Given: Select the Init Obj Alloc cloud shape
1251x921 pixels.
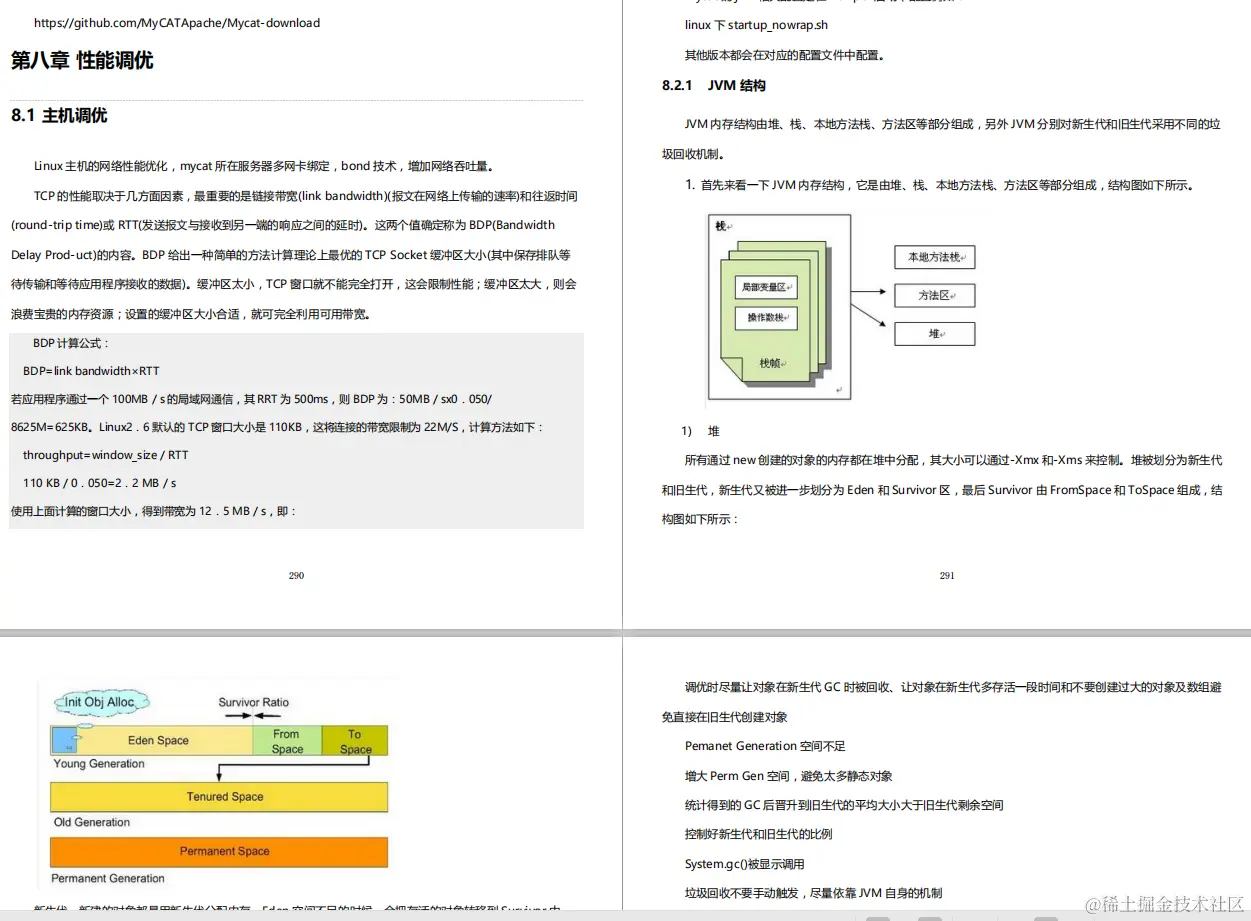Looking at the screenshot, I should [x=100, y=703].
